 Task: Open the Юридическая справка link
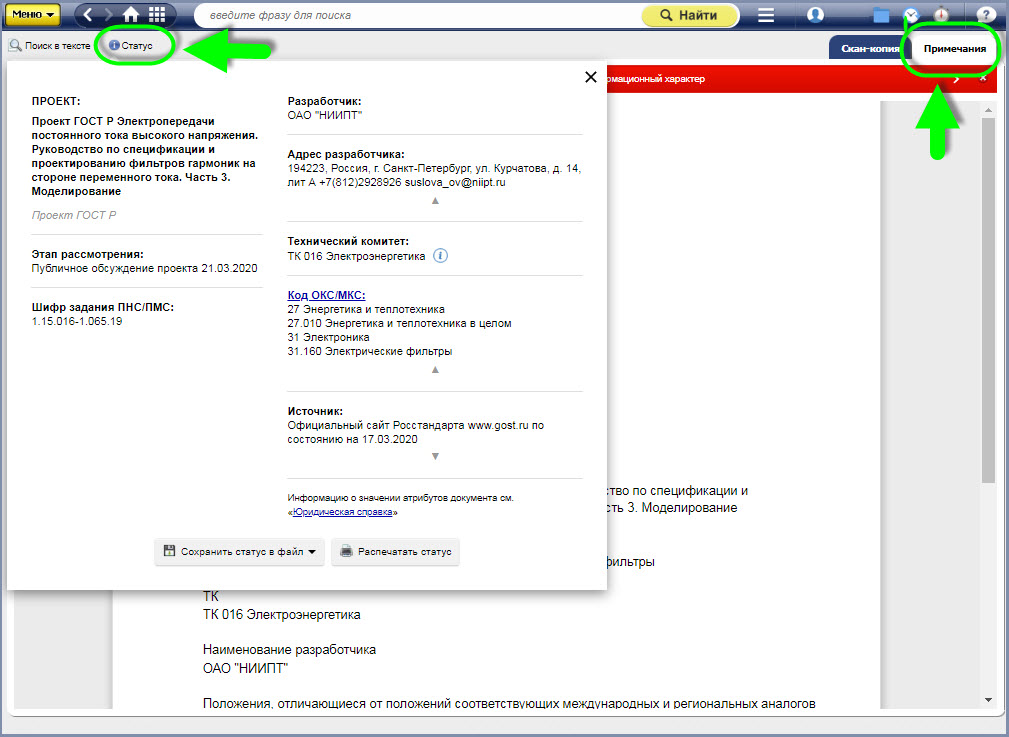343,512
